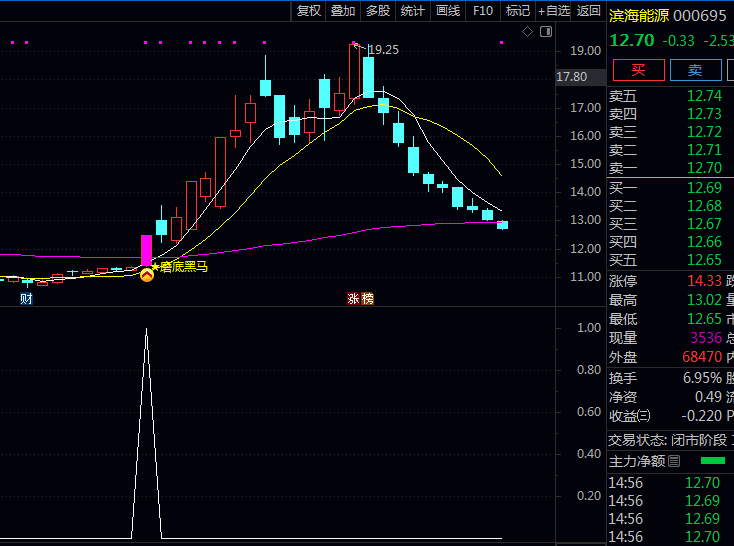This screenshot has width=734, height=546.
Task: Open the 复权 adjustment menu
Action: (309, 11)
